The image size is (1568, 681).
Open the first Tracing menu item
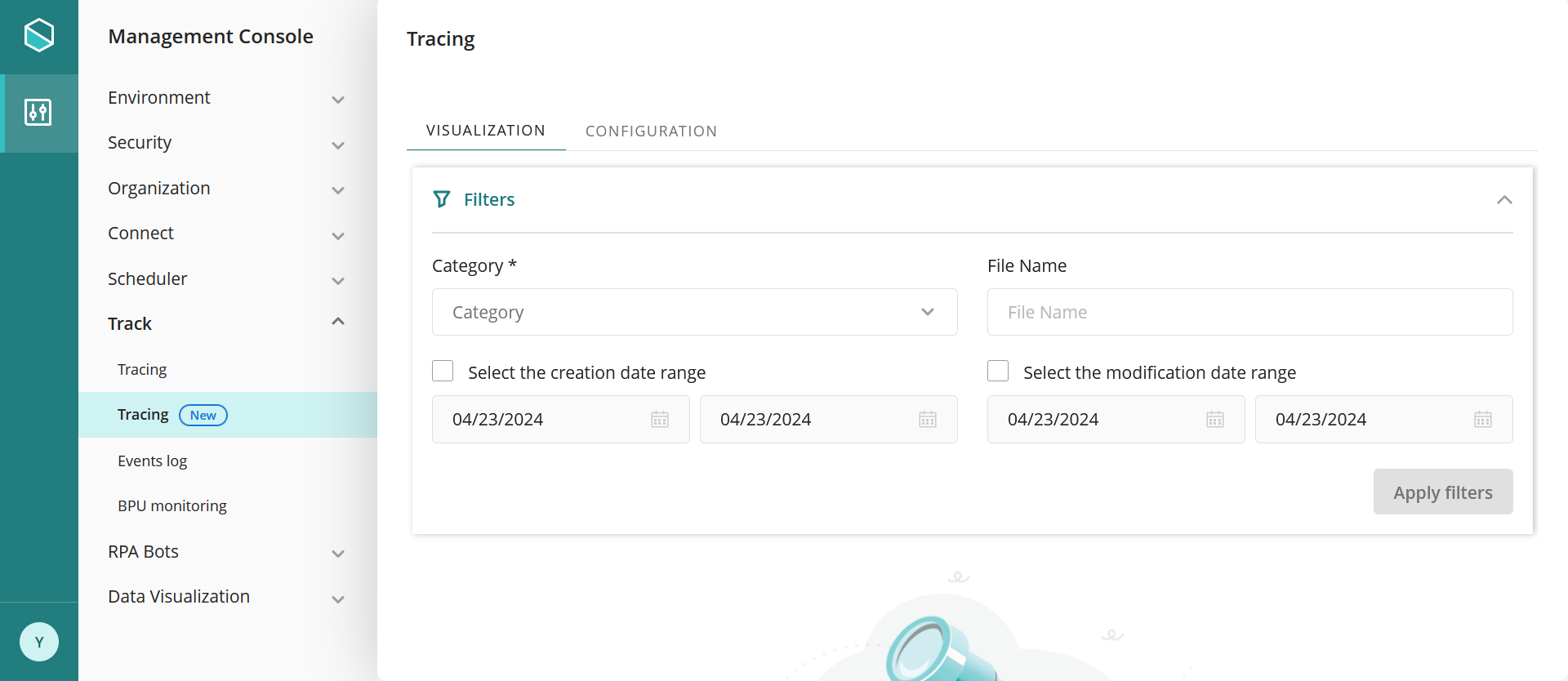[228, 370]
